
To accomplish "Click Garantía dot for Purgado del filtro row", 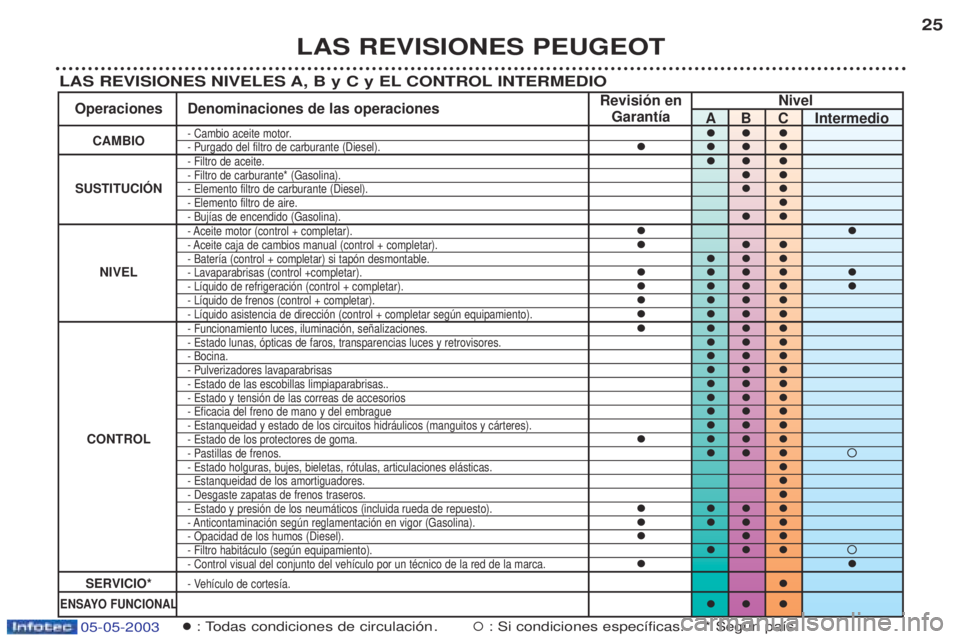I will (x=640, y=146).
